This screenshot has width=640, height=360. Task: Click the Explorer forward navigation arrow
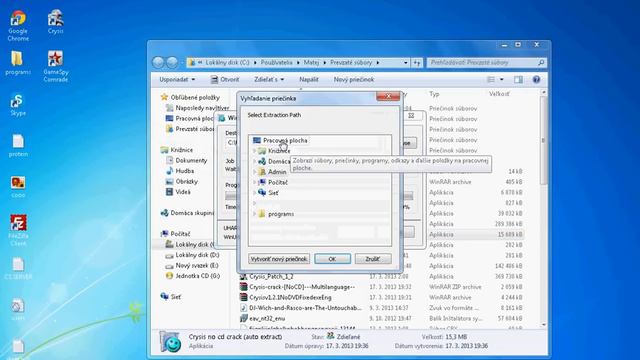point(172,62)
